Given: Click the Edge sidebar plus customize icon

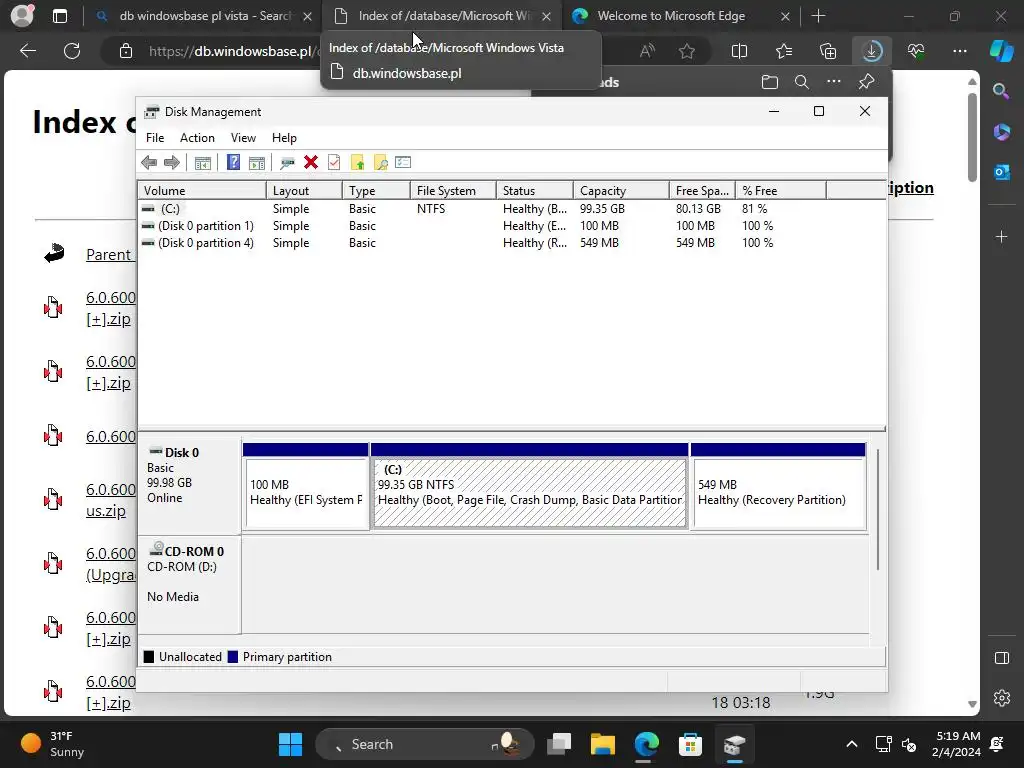Looking at the screenshot, I should 1001,236.
